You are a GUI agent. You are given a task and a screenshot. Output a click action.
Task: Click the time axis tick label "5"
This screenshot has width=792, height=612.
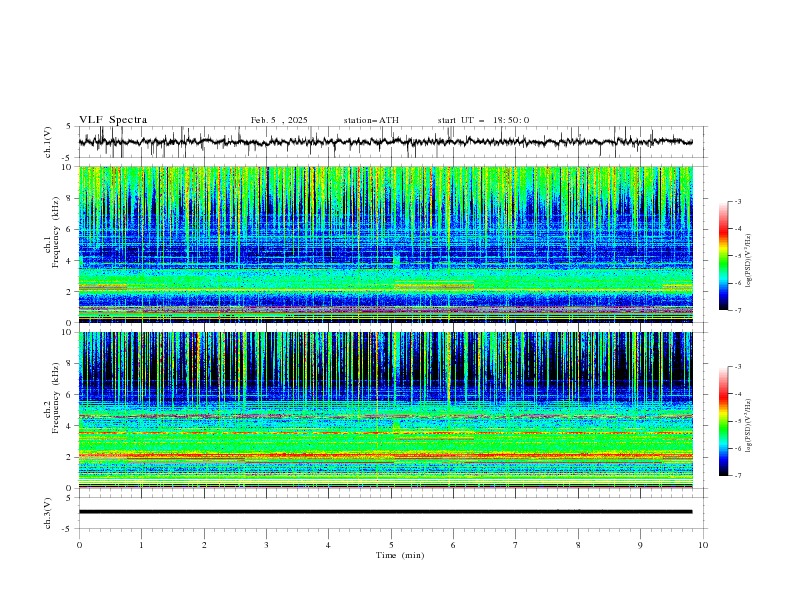tap(391, 545)
